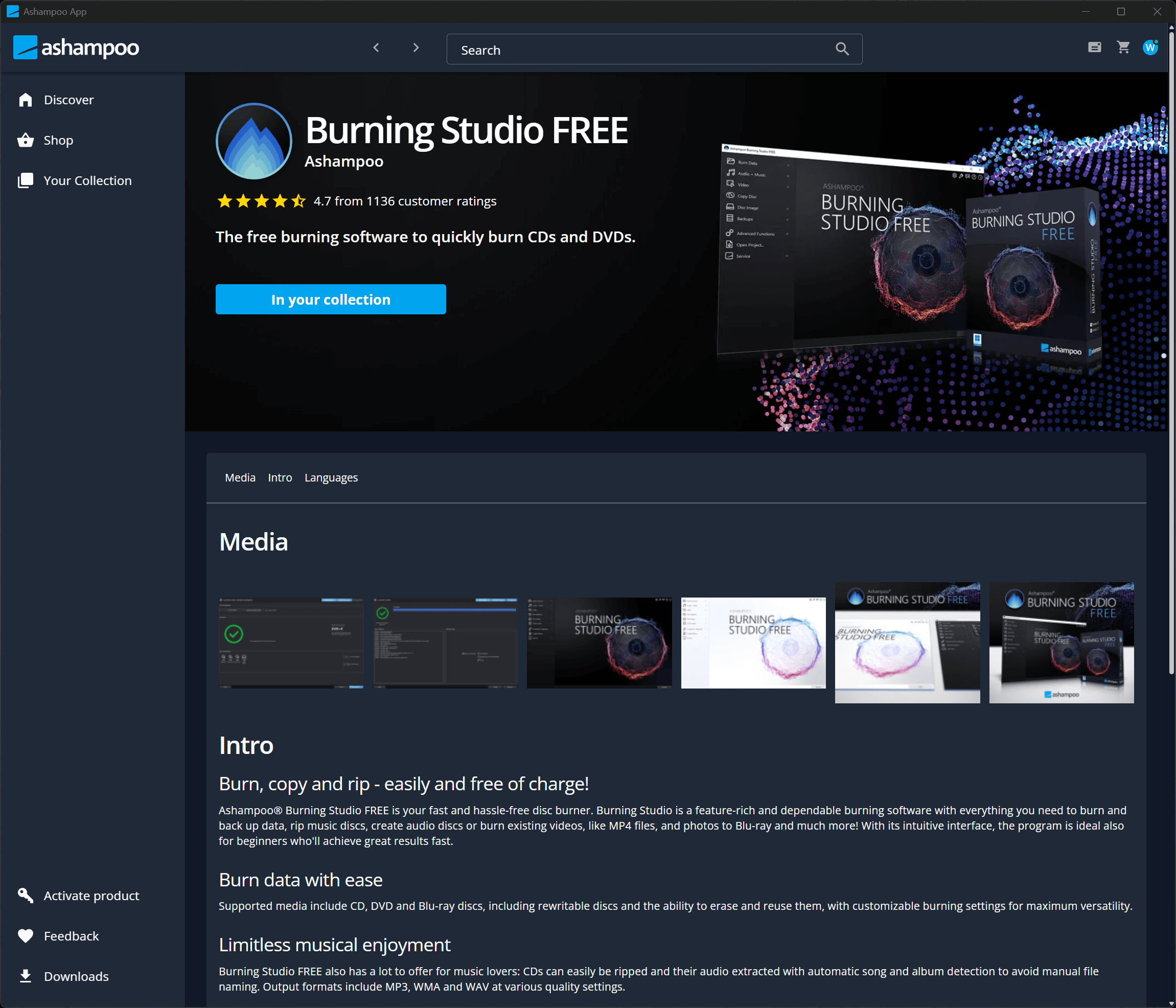This screenshot has width=1176, height=1008.
Task: Click the Feedback heart icon
Action: 26,936
